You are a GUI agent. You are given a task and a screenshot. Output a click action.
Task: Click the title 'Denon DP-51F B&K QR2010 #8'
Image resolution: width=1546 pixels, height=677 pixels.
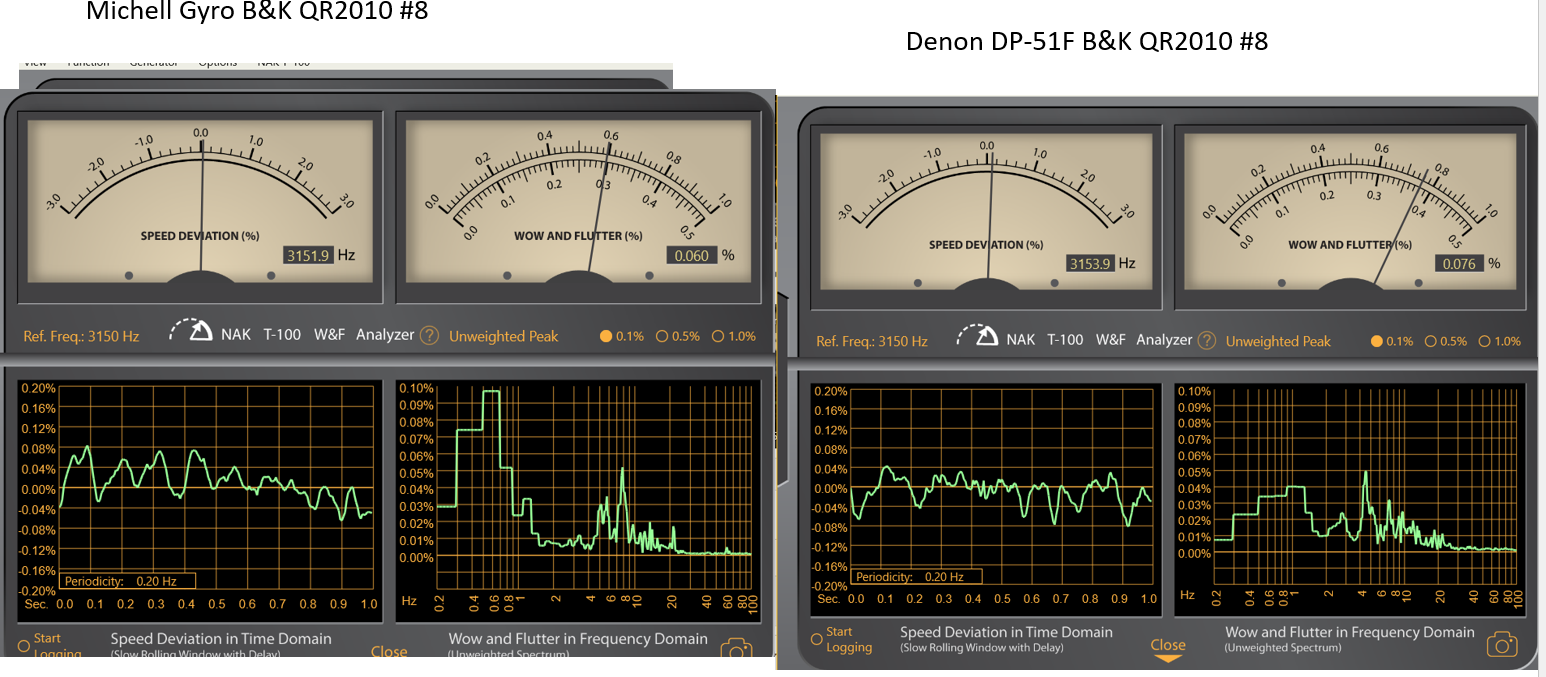pos(1087,42)
